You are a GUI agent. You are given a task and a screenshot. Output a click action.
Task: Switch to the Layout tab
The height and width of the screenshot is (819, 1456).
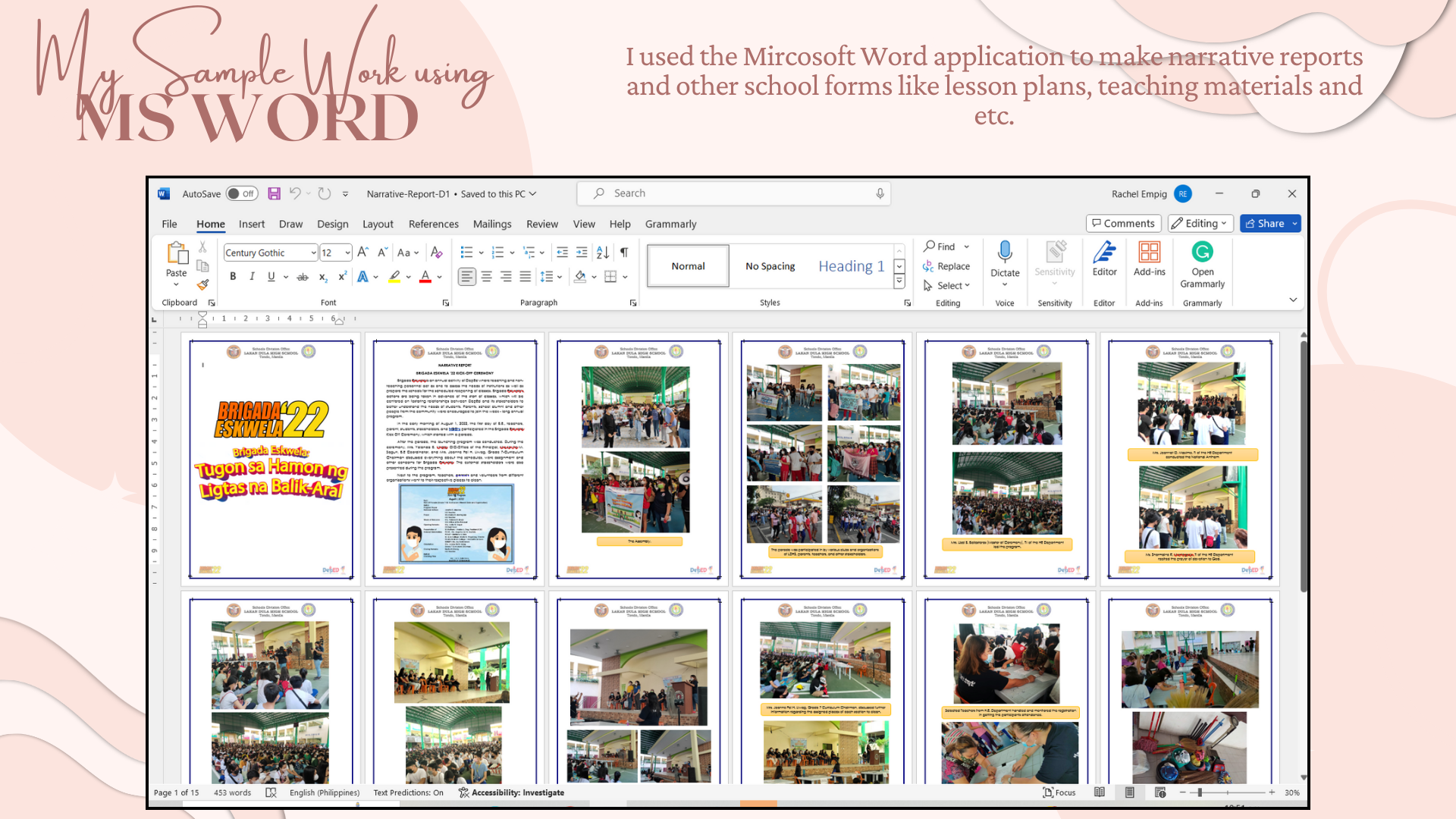click(x=378, y=224)
